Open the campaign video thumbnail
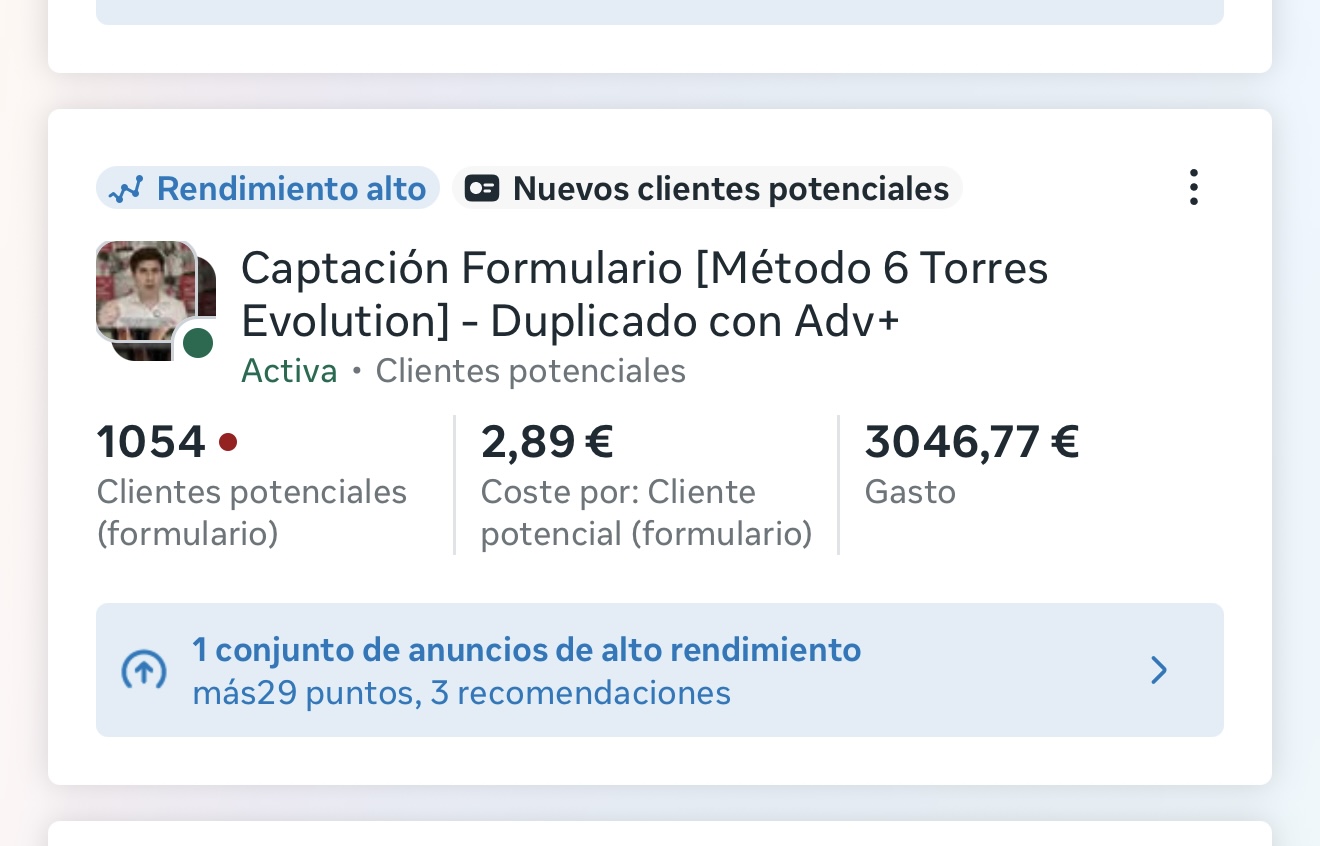Screen dimensions: 1320x846 [145, 292]
